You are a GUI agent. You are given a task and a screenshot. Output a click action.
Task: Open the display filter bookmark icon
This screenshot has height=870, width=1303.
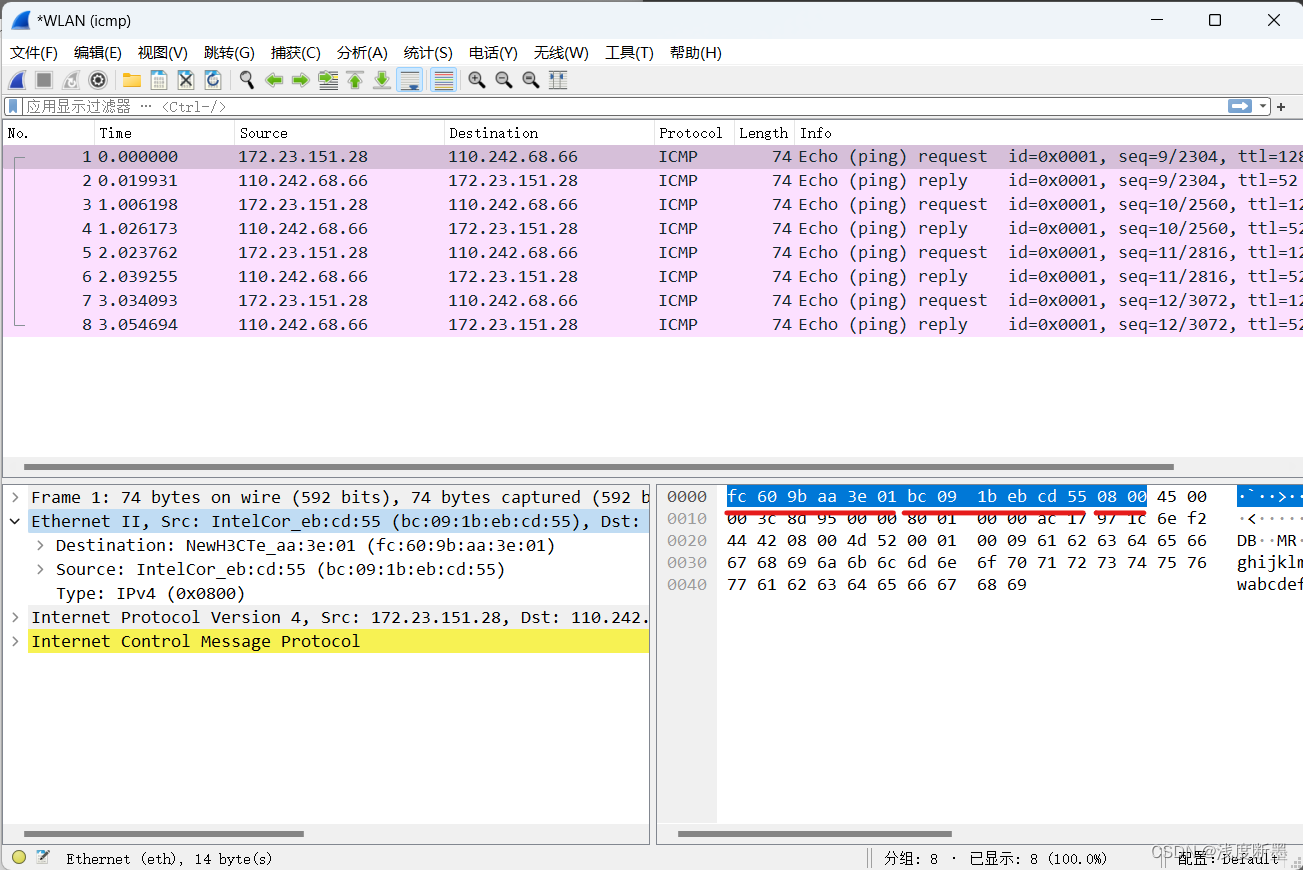[13, 106]
